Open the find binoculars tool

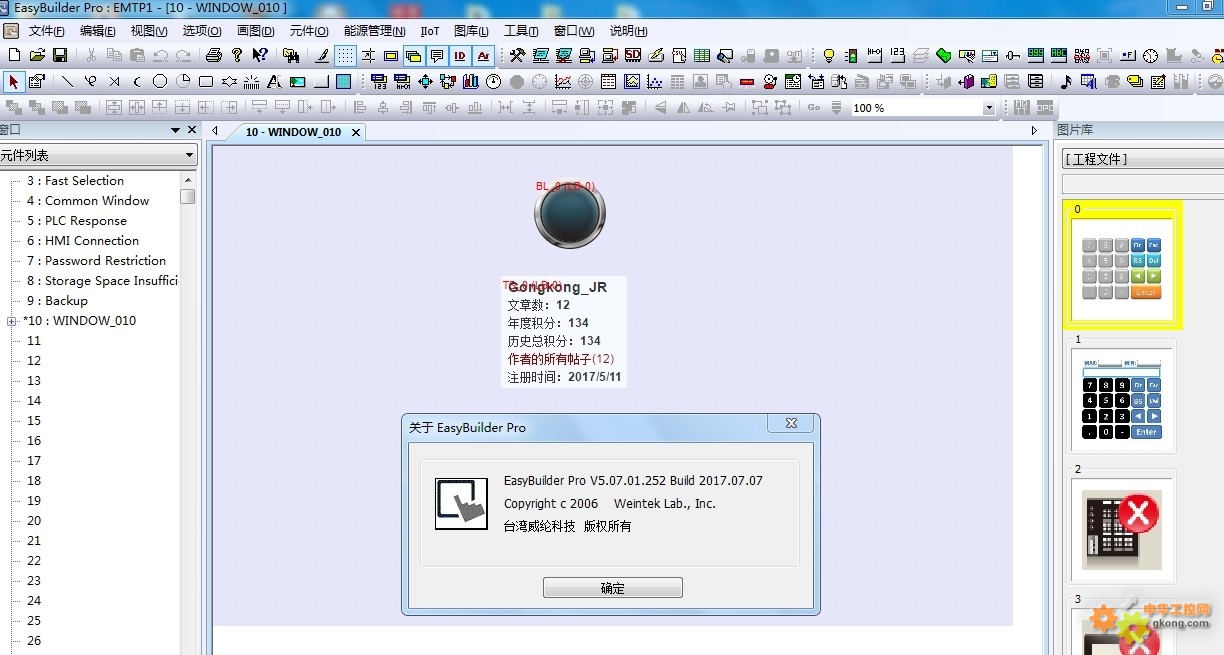point(291,55)
